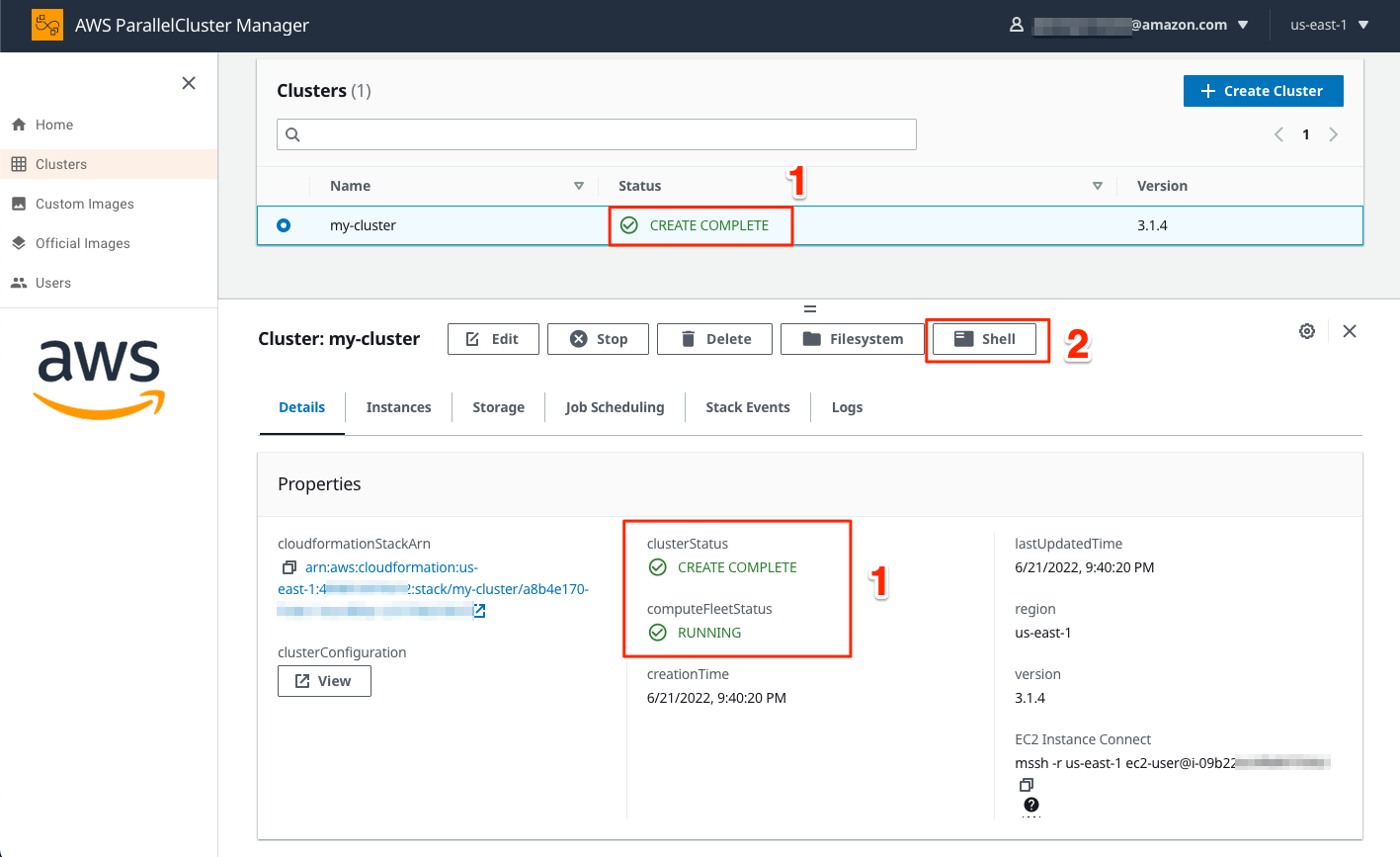Screen dimensions: 1400x857
Task: Stop the cluster compute fleet
Action: click(x=598, y=339)
